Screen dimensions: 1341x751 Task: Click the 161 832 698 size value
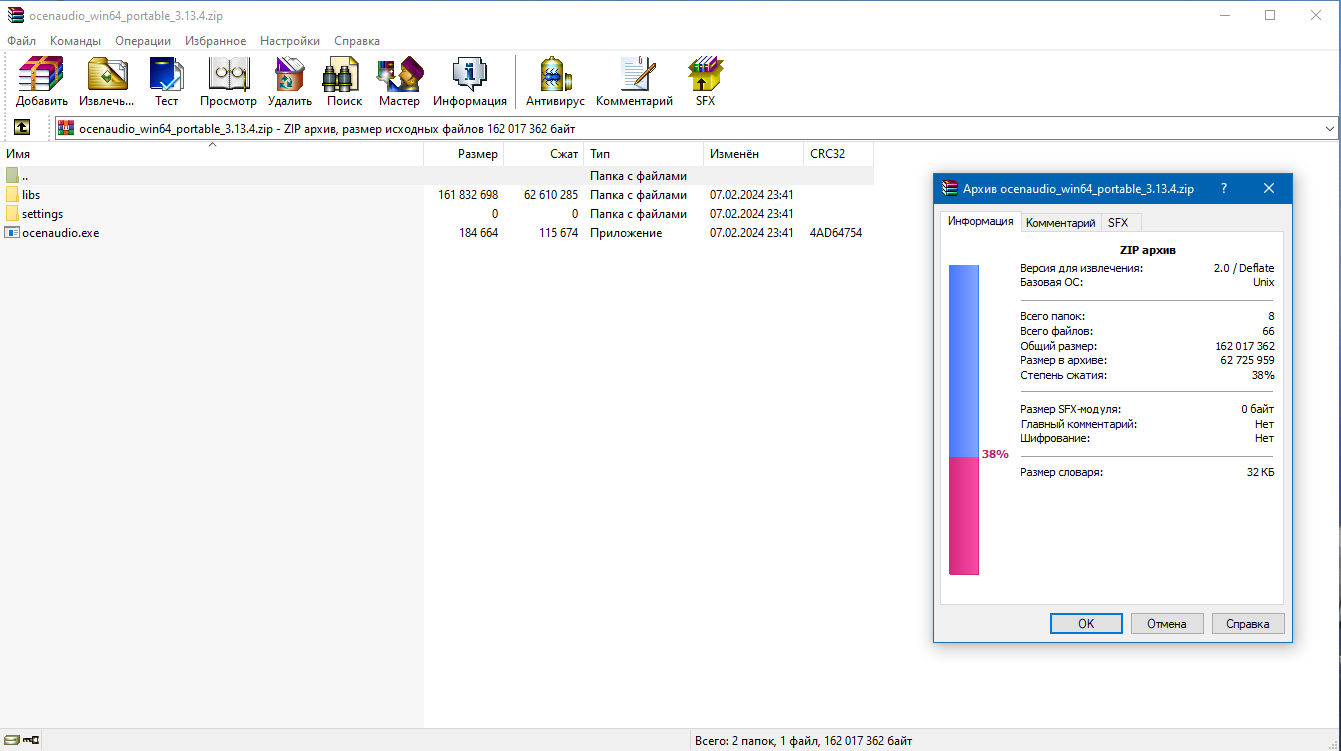point(468,195)
